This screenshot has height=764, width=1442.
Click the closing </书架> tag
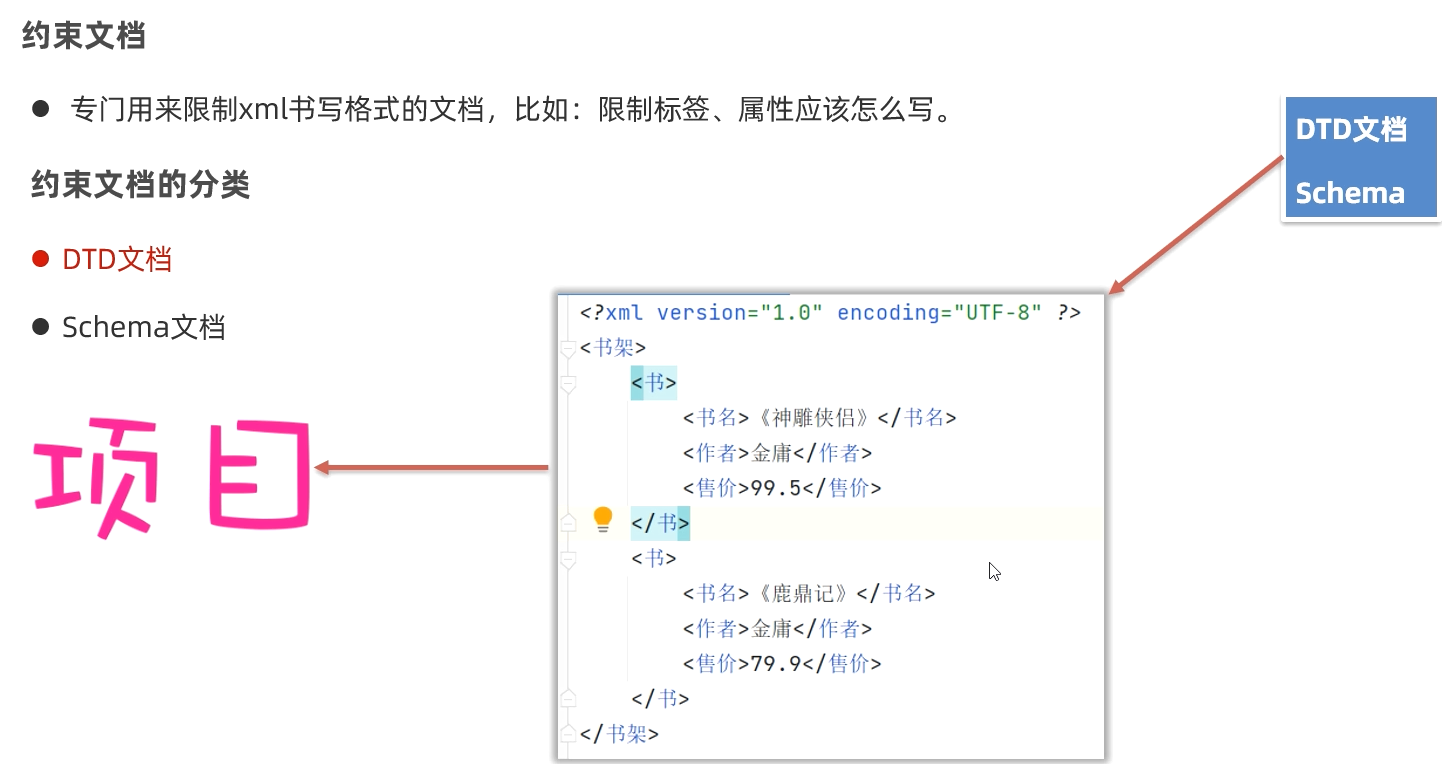[619, 733]
